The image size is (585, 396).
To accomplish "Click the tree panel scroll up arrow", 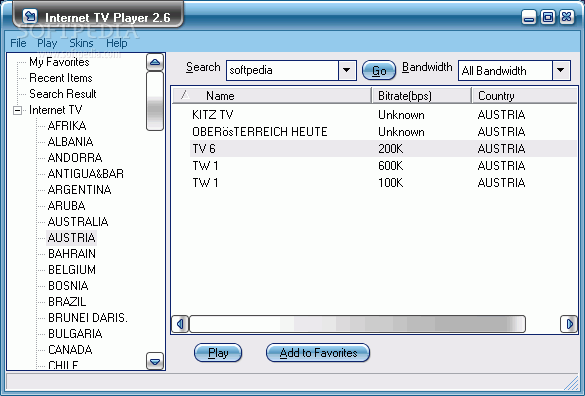I will coord(155,62).
